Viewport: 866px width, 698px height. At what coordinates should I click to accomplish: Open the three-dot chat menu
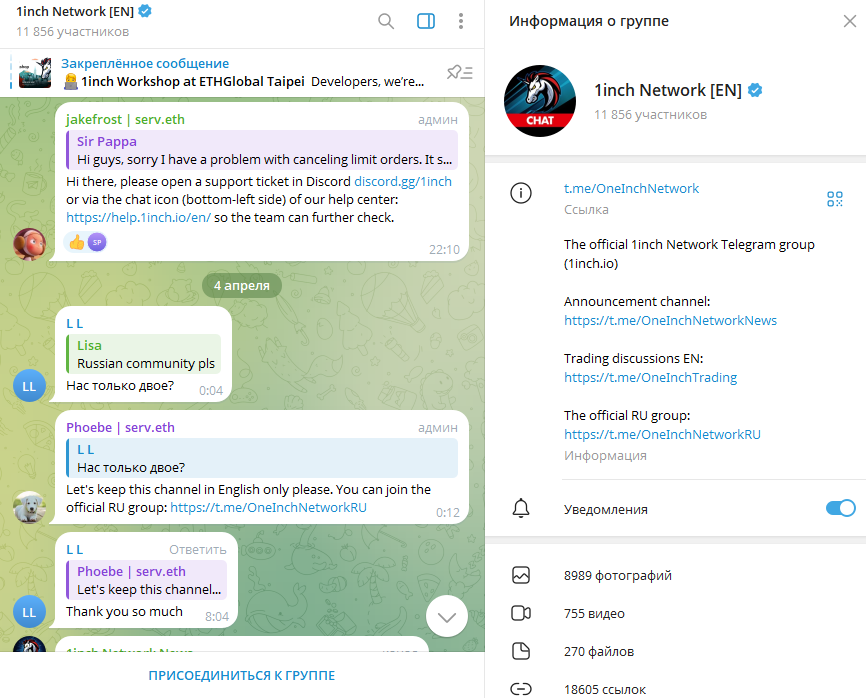(461, 22)
